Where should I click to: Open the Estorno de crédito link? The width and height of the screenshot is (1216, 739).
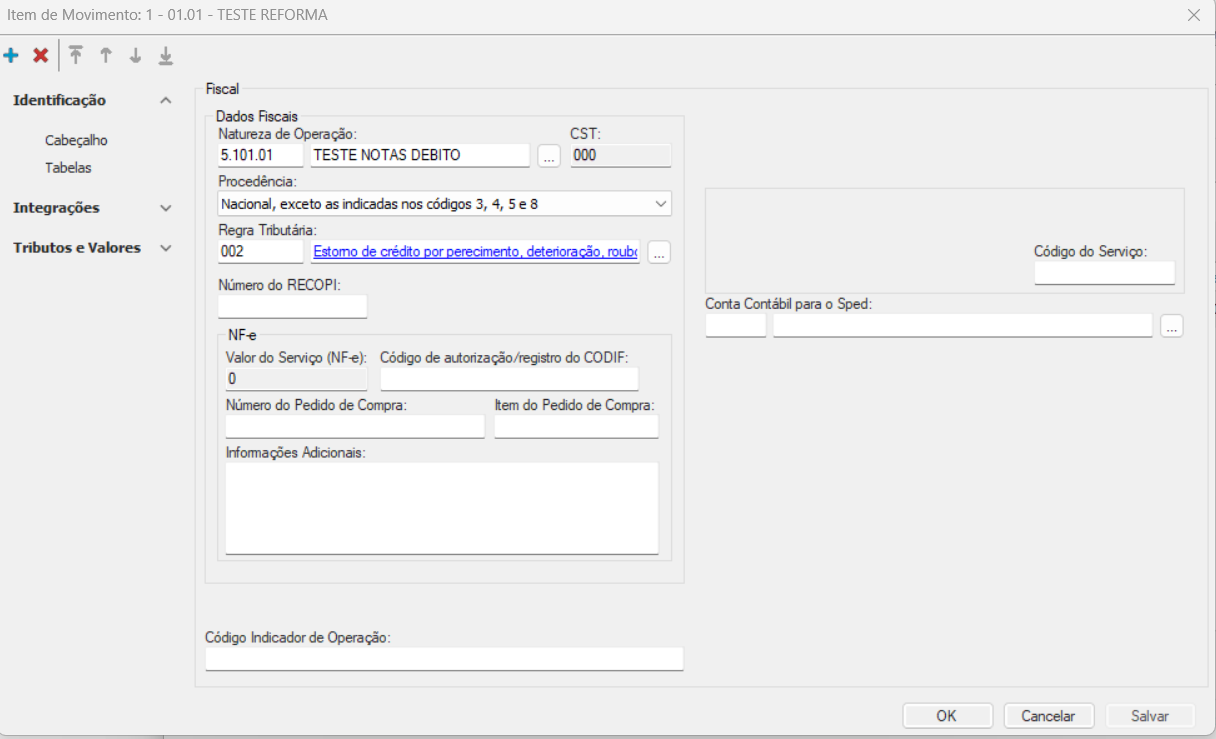click(x=475, y=252)
